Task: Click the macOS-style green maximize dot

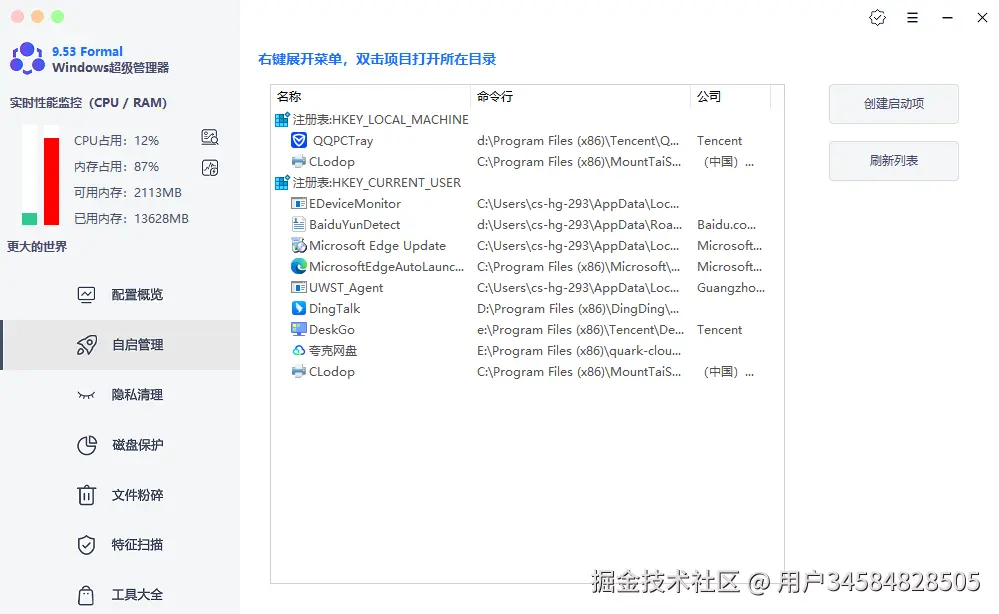Action: click(57, 17)
